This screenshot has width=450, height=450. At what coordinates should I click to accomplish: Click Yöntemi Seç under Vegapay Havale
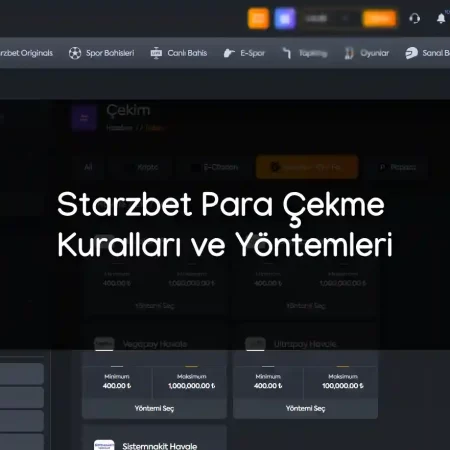pyautogui.click(x=154, y=408)
